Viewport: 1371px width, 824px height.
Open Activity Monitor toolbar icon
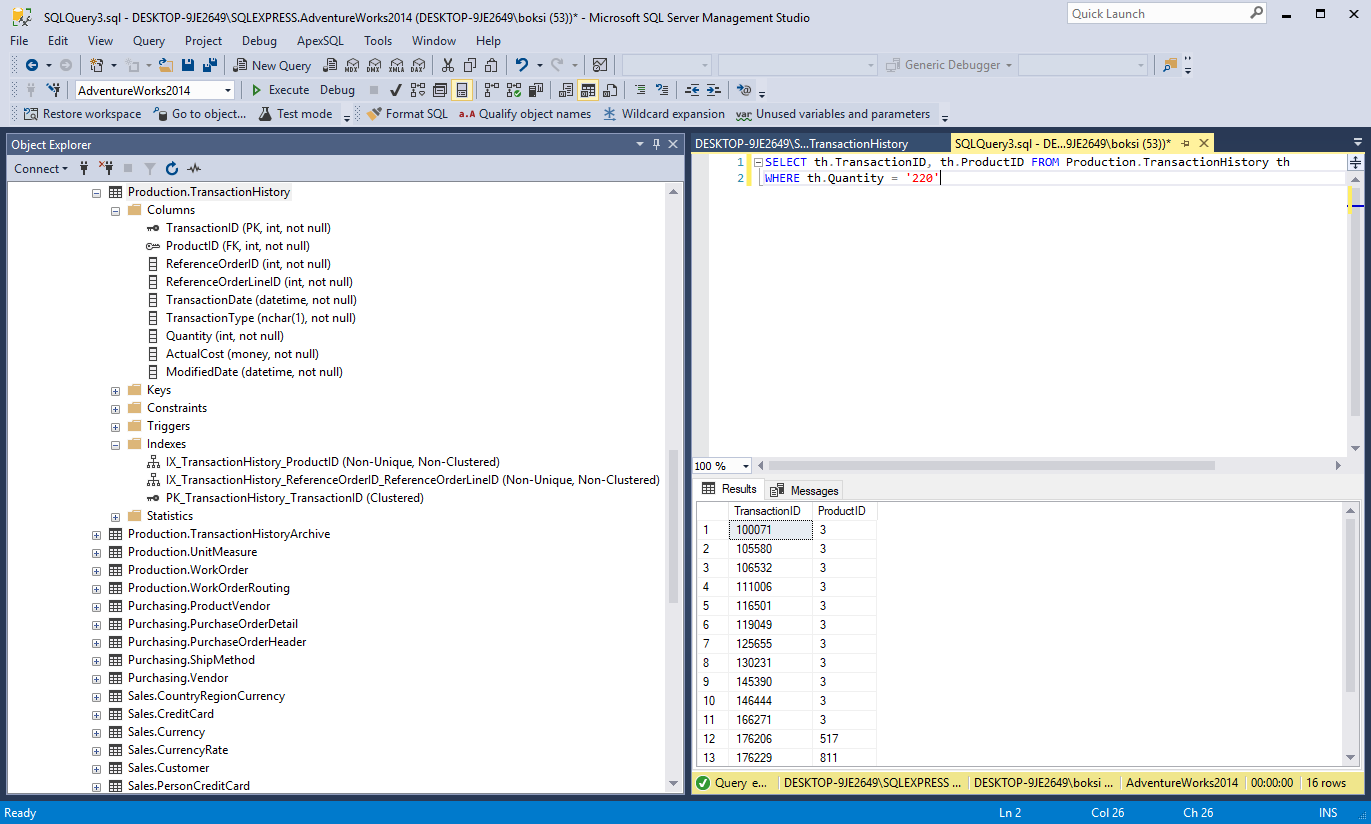[x=600, y=65]
